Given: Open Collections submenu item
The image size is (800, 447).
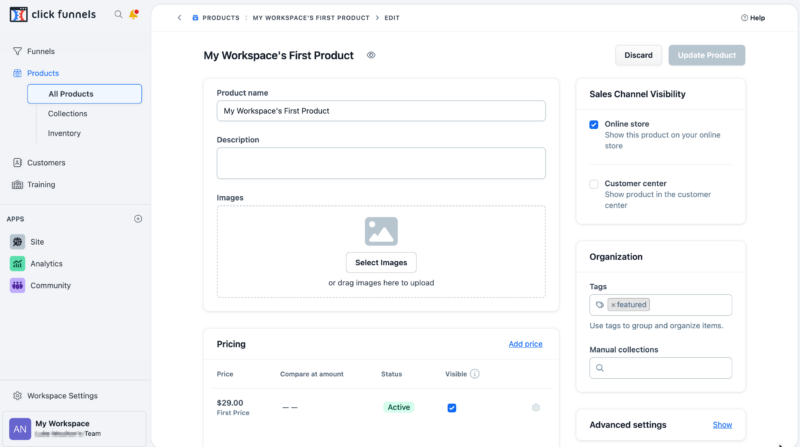Looking at the screenshot, I should pyautogui.click(x=67, y=113).
